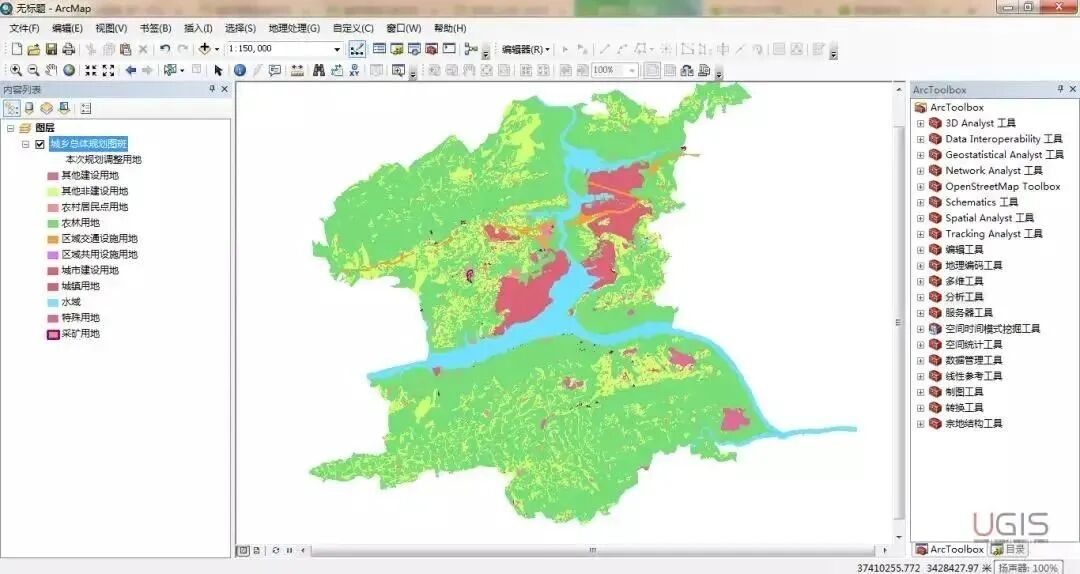This screenshot has width=1080, height=574.
Task: Click the 水域 legend color swatch
Action: 52,303
